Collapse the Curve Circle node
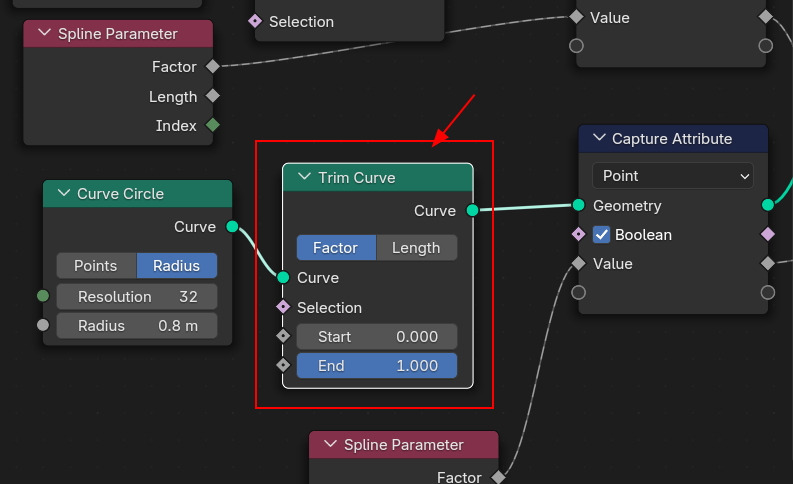 64,193
